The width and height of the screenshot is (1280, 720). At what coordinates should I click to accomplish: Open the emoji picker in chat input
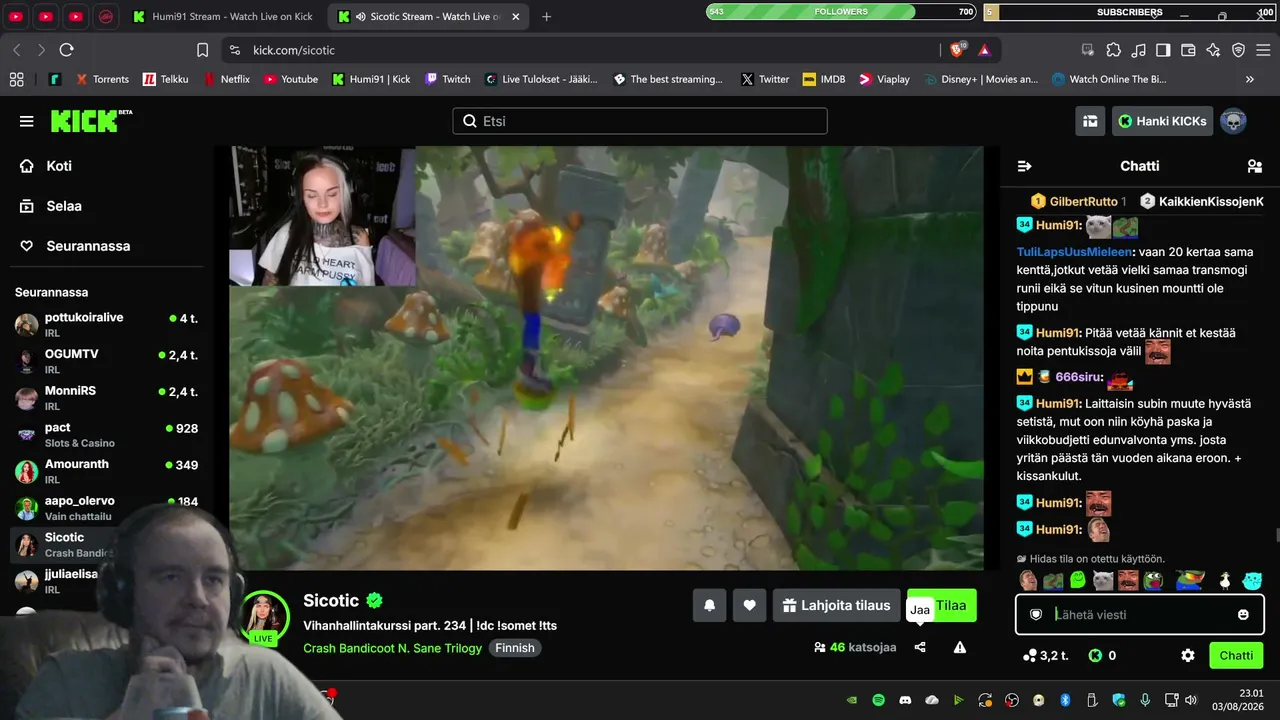click(1243, 614)
